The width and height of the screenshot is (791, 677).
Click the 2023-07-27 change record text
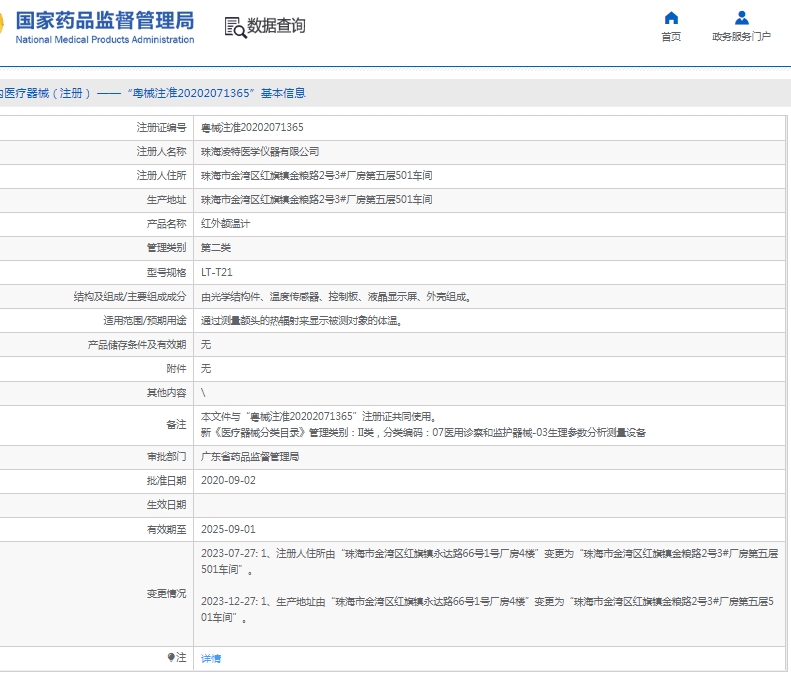point(489,561)
